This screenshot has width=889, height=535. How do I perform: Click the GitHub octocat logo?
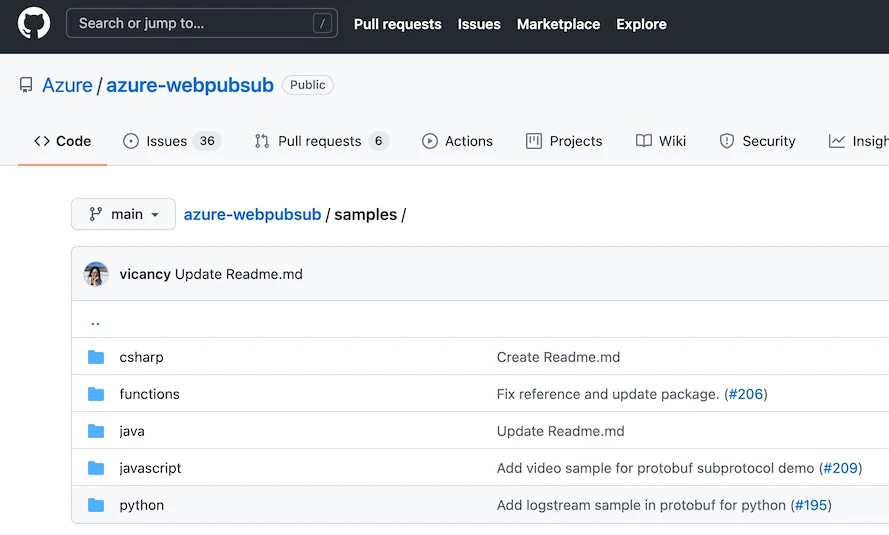33,23
